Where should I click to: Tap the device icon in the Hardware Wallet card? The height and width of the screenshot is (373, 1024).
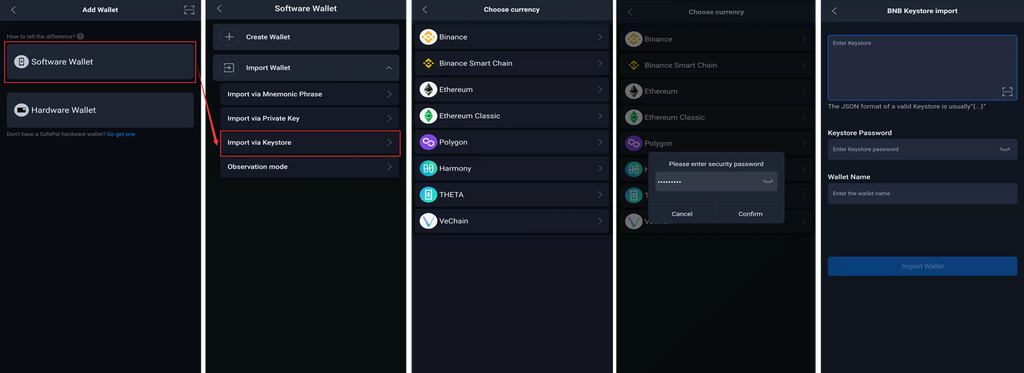[22, 110]
